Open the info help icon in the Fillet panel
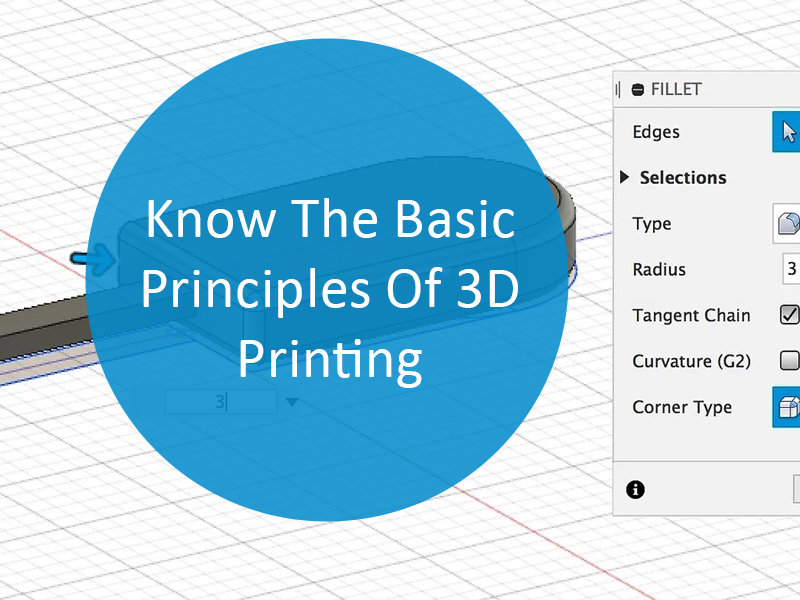This screenshot has height=600, width=800. (x=635, y=489)
